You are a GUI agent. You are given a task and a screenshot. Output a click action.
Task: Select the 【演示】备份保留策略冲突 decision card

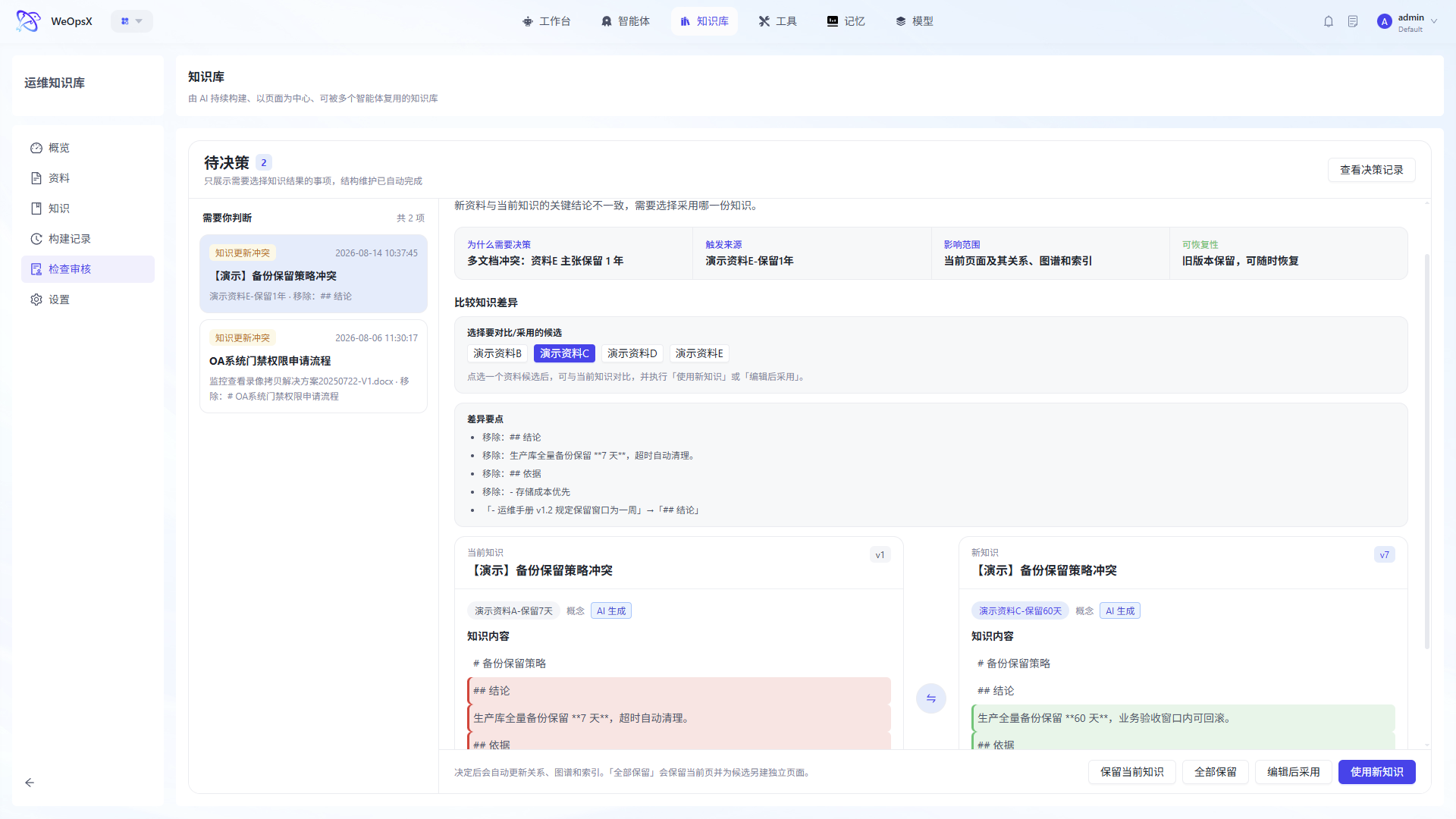[x=313, y=274]
